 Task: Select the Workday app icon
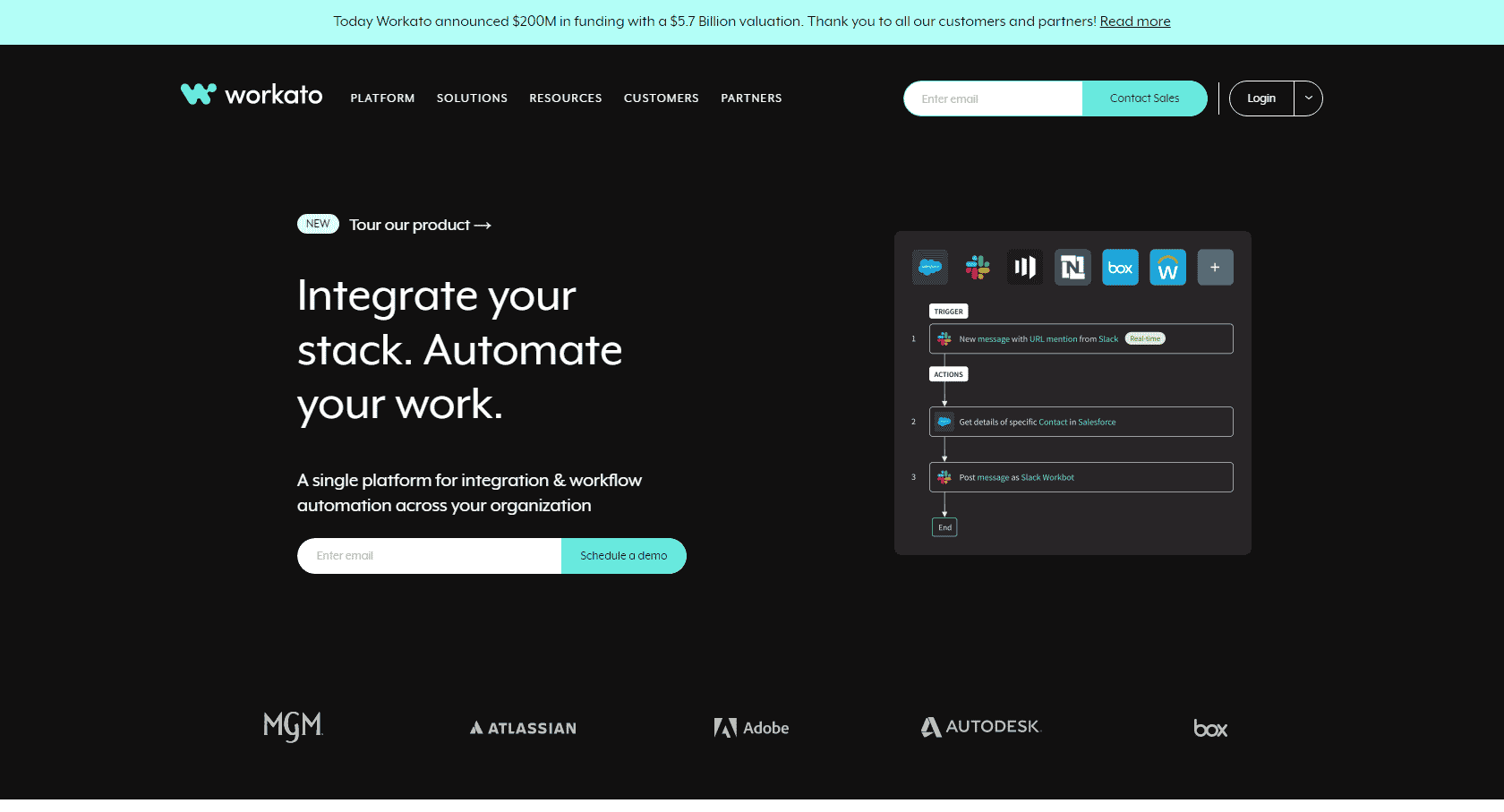[1167, 267]
